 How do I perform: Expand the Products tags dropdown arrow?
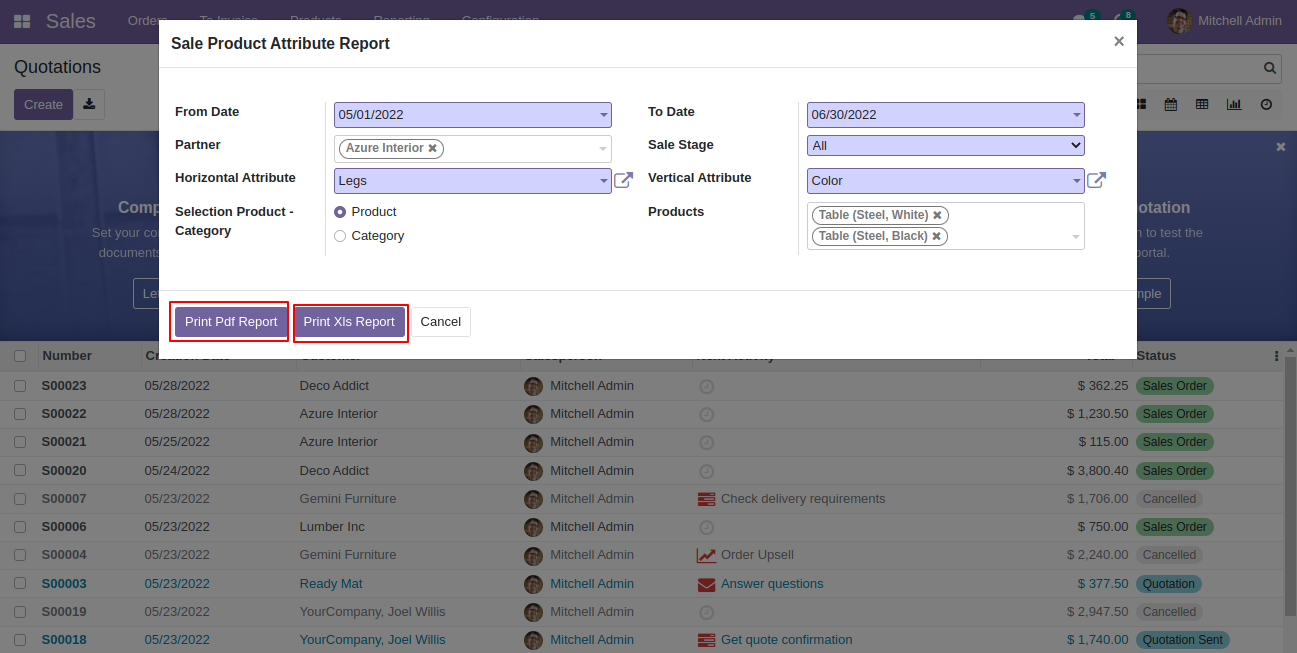tap(1076, 237)
